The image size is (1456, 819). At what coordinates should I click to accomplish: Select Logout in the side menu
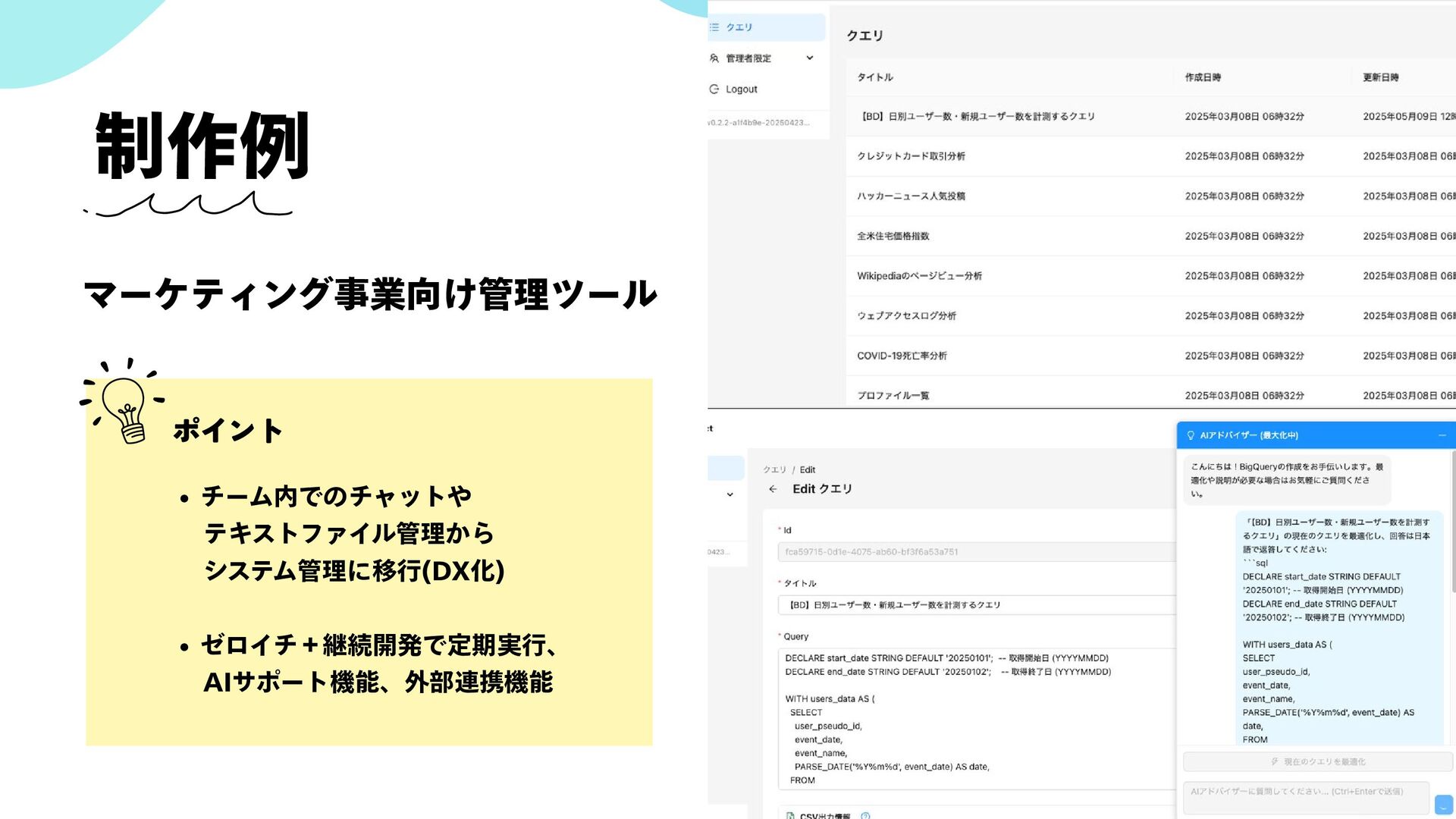click(741, 89)
